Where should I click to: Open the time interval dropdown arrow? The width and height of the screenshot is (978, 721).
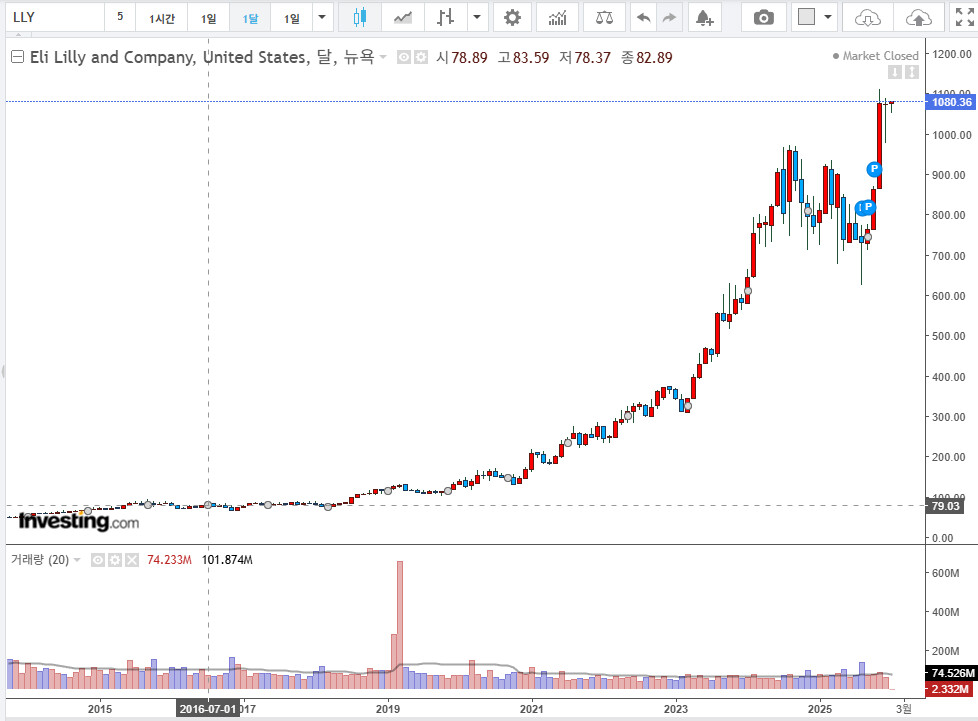point(322,17)
